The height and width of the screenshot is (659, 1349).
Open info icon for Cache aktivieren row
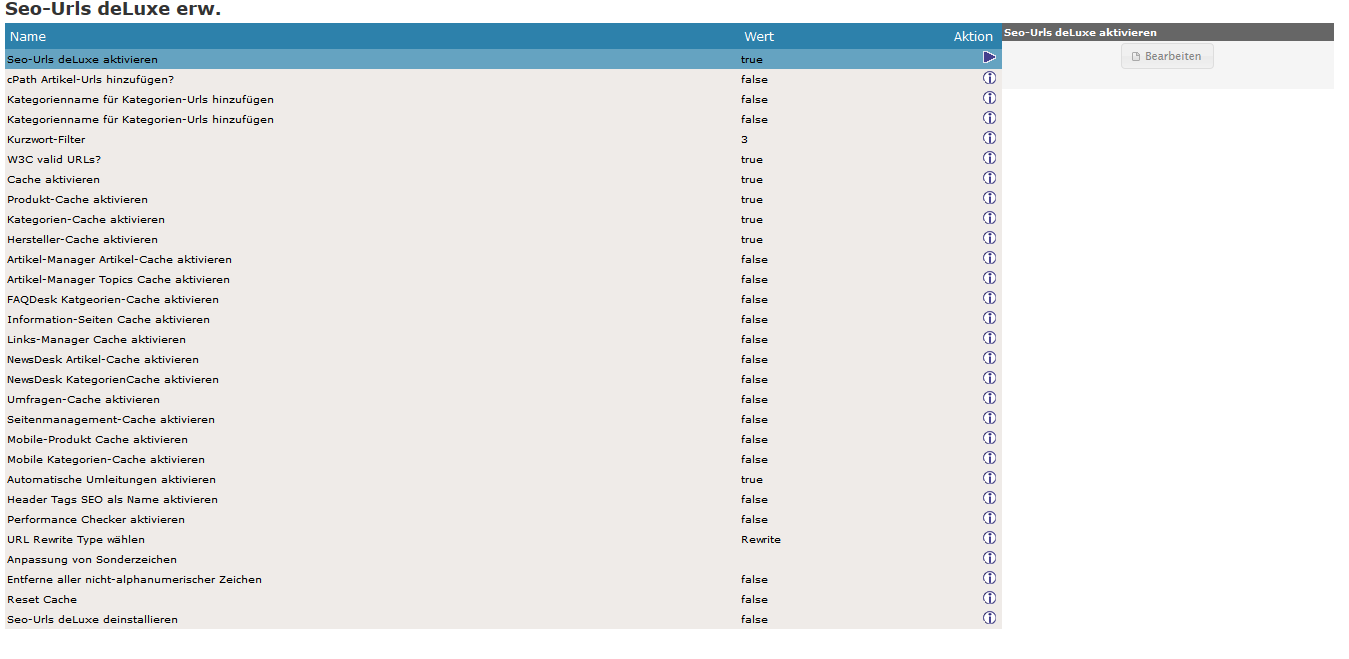(989, 178)
